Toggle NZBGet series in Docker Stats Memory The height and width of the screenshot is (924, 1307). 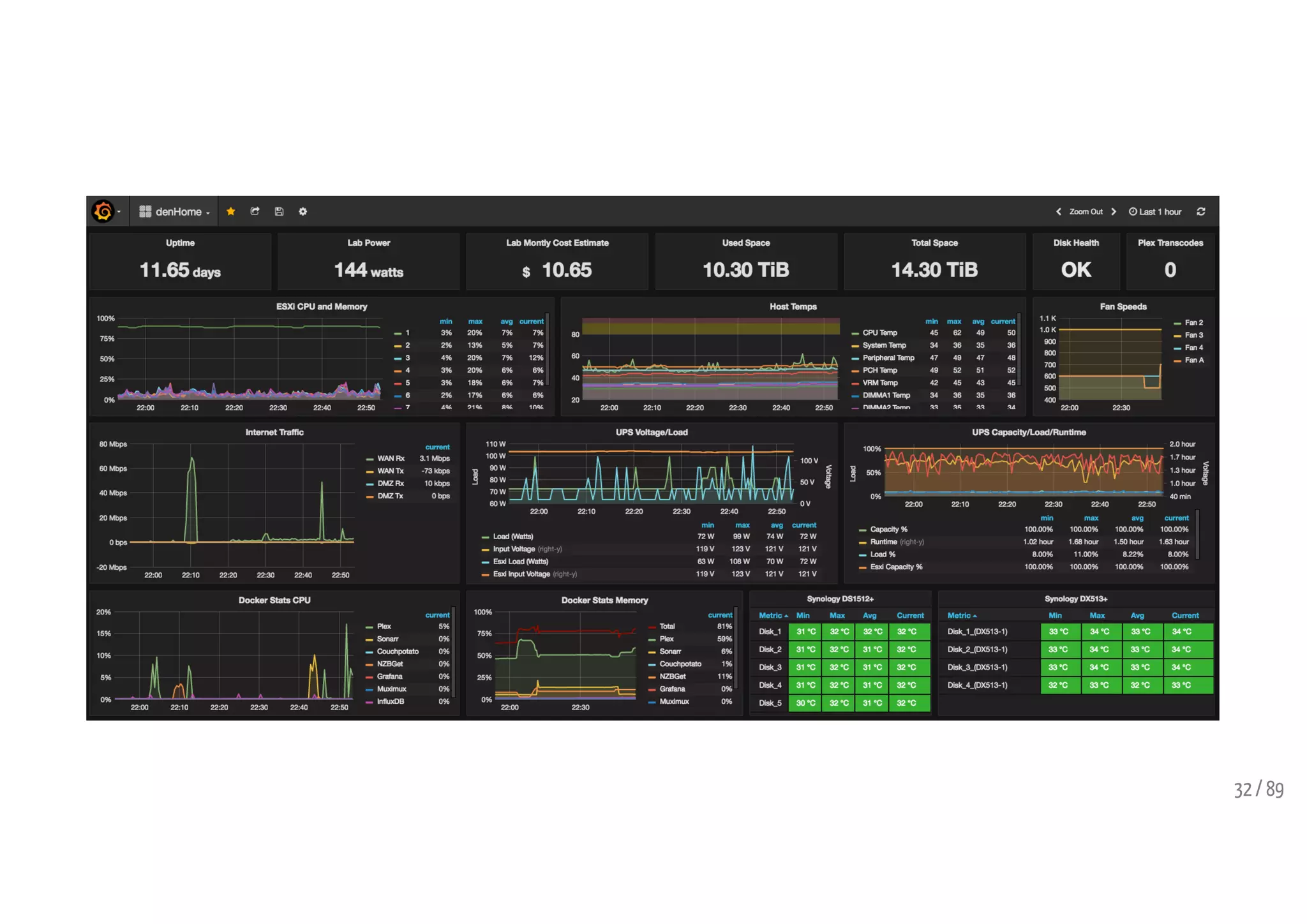pyautogui.click(x=673, y=676)
